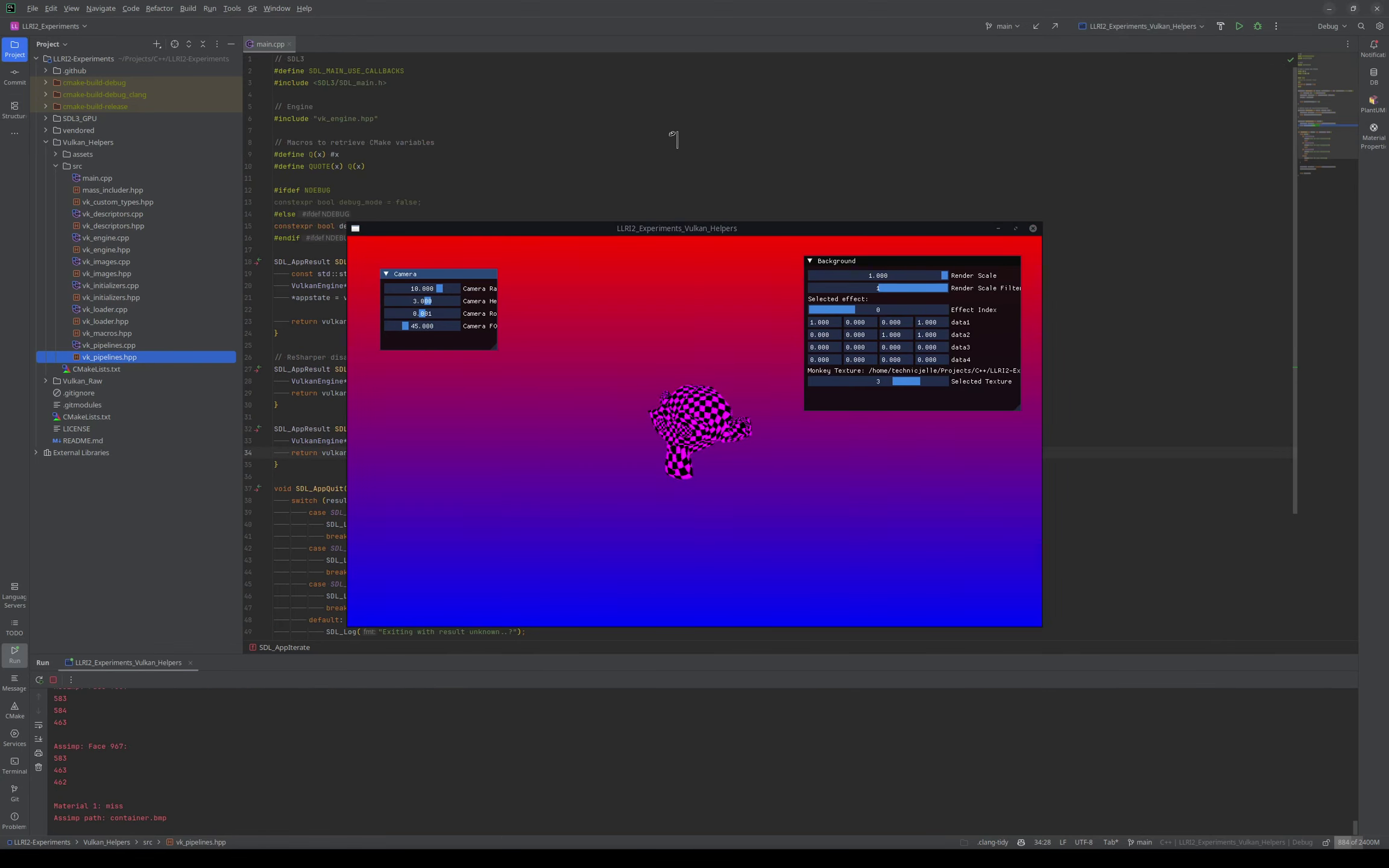Viewport: 1389px width, 868px height.
Task: Toggle scroll to end in console
Action: [39, 738]
